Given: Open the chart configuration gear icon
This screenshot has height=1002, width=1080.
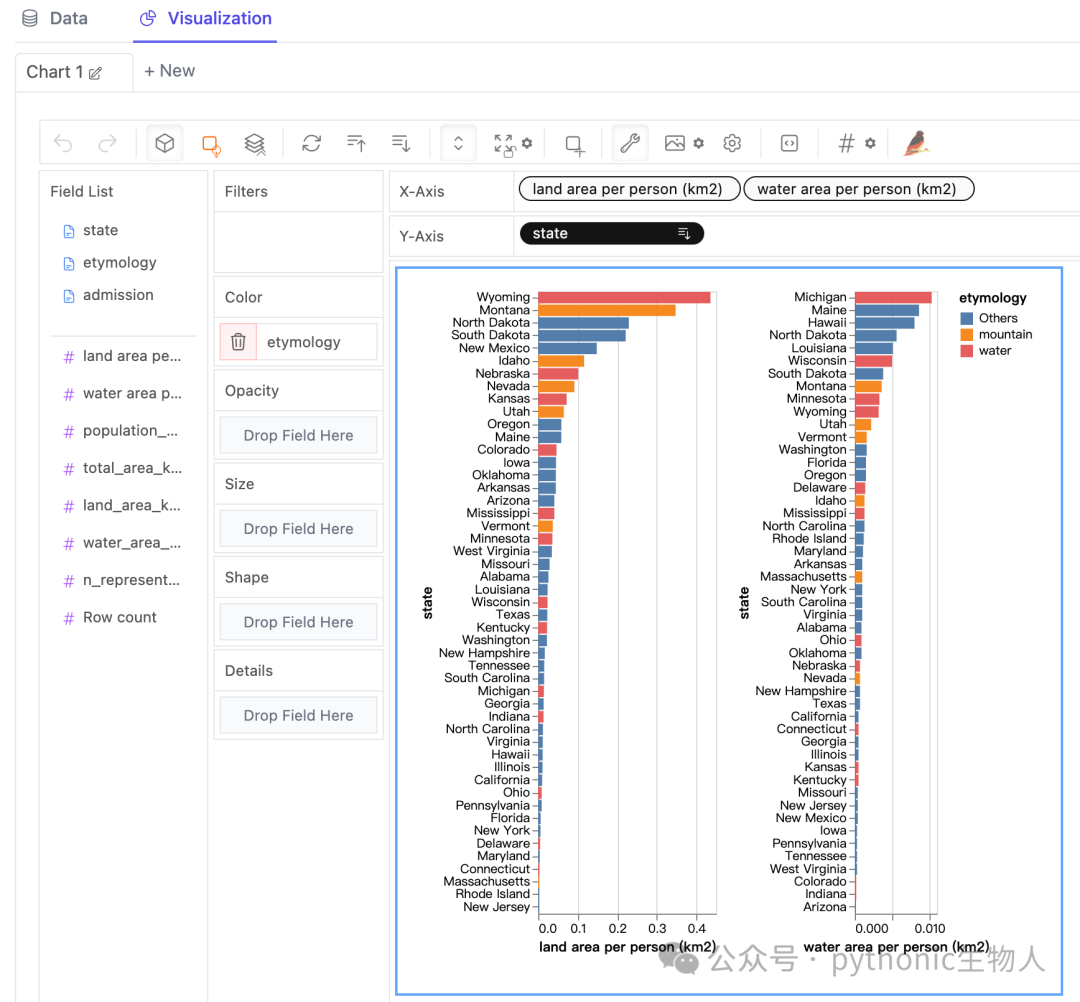Looking at the screenshot, I should point(732,143).
